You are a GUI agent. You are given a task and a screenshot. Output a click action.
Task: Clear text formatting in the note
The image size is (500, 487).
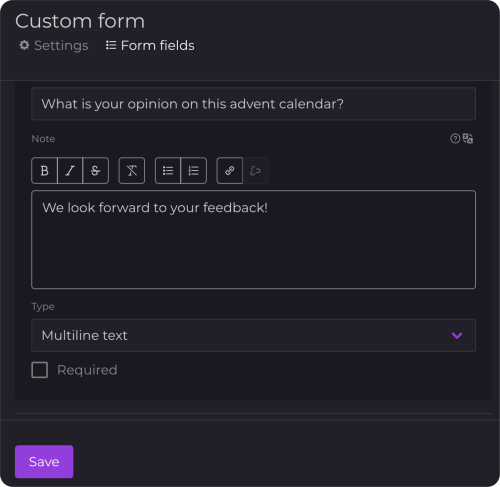[132, 171]
